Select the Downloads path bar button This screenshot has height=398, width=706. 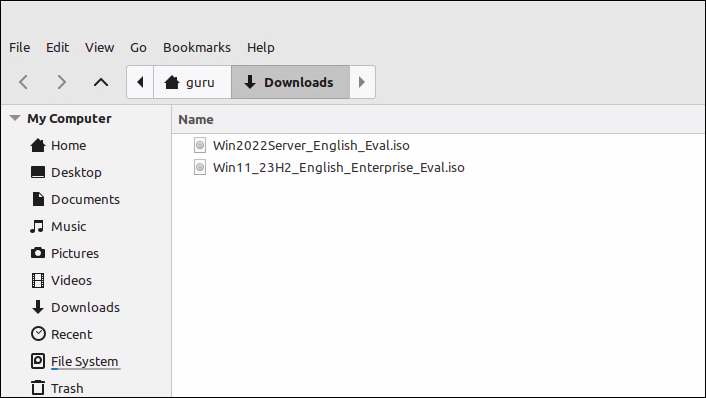(290, 82)
